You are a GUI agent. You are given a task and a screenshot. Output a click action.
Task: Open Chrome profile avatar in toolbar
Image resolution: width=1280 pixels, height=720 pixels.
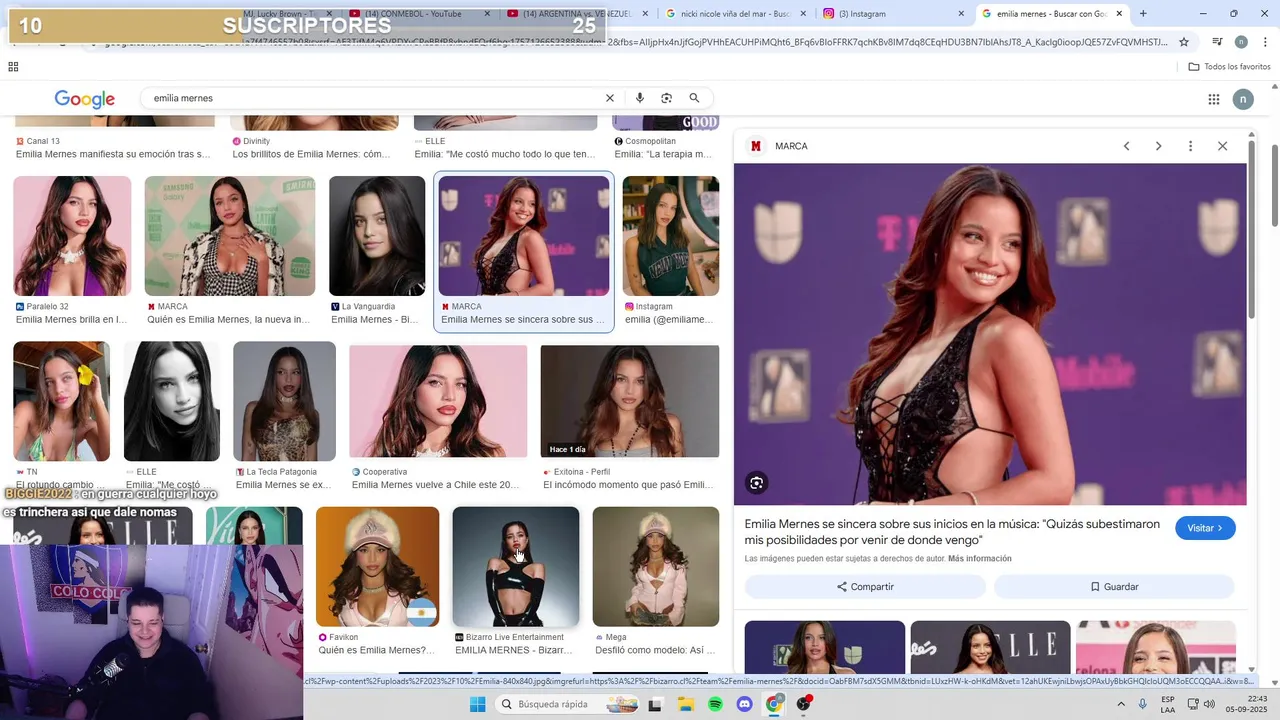[x=1241, y=42]
